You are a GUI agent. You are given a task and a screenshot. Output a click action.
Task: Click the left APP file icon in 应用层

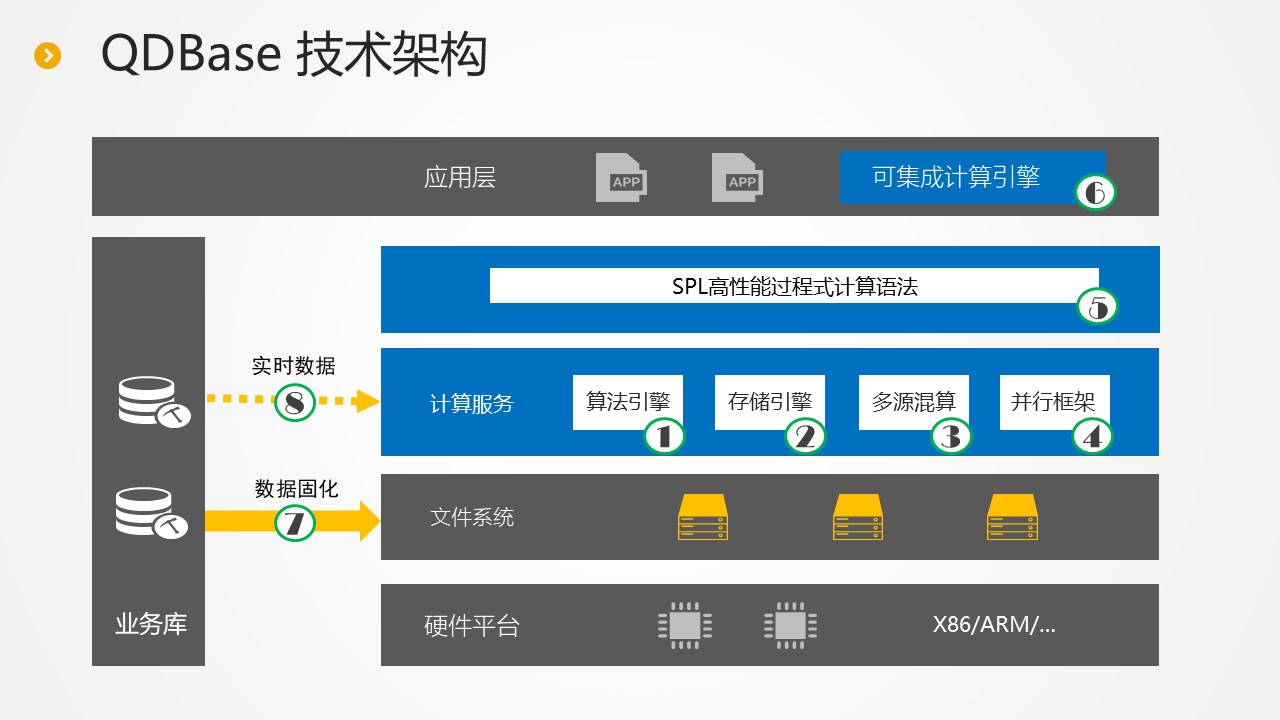click(x=620, y=178)
